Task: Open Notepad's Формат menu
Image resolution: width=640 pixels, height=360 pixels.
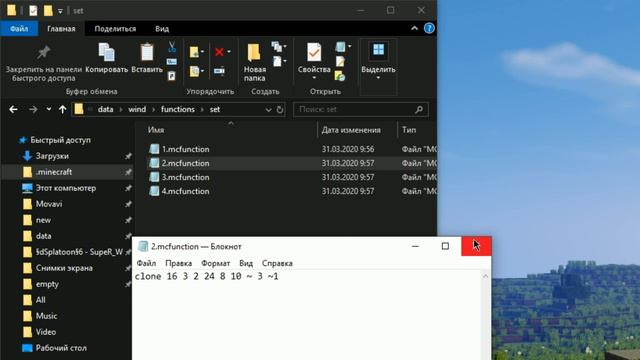Action: tap(216, 263)
